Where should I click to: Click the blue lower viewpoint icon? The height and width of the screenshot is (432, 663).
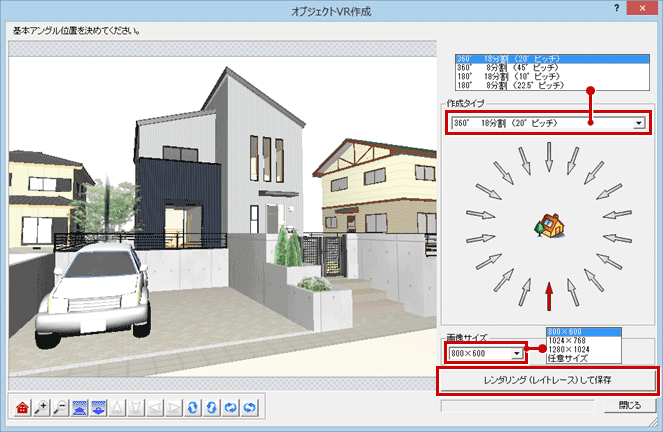click(x=98, y=407)
